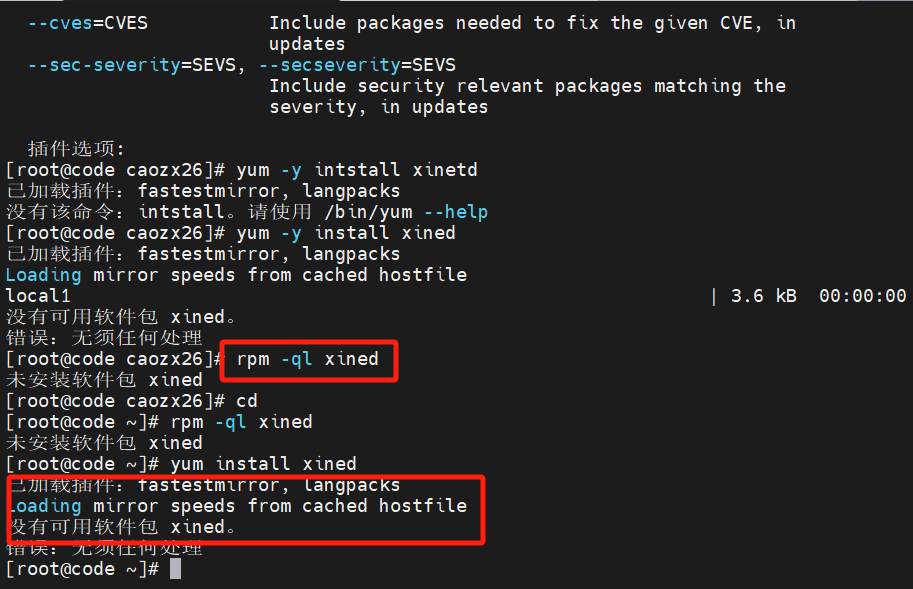Viewport: 913px width, 589px height.
Task: Click the terminal cursor block at the last prompt
Action: click(175, 569)
